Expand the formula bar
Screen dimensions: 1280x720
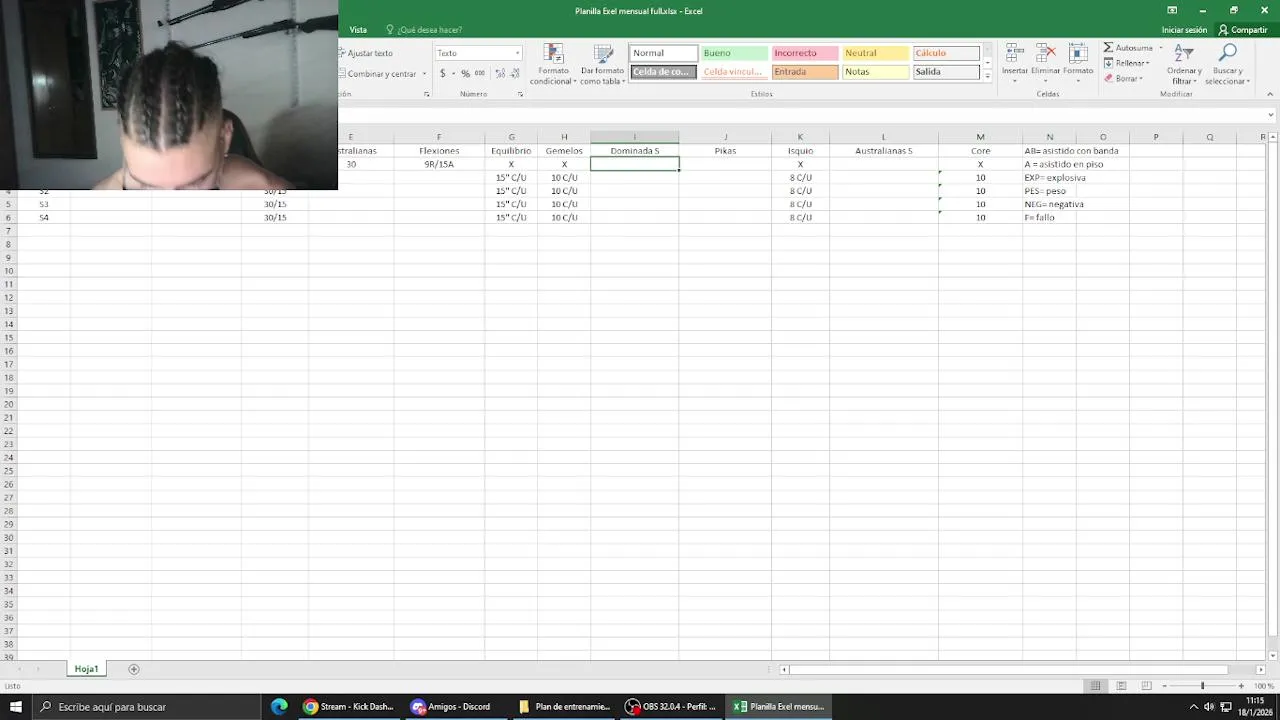coord(1271,115)
